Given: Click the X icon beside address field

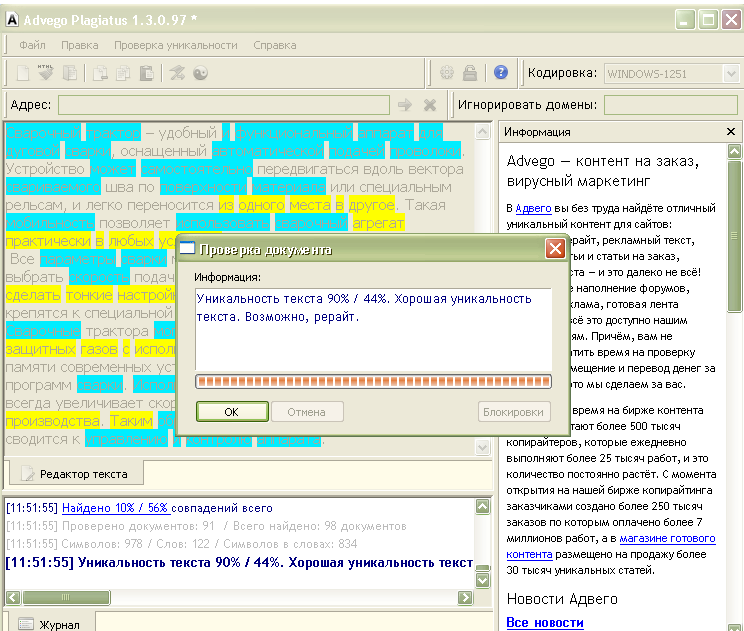Looking at the screenshot, I should click(430, 105).
